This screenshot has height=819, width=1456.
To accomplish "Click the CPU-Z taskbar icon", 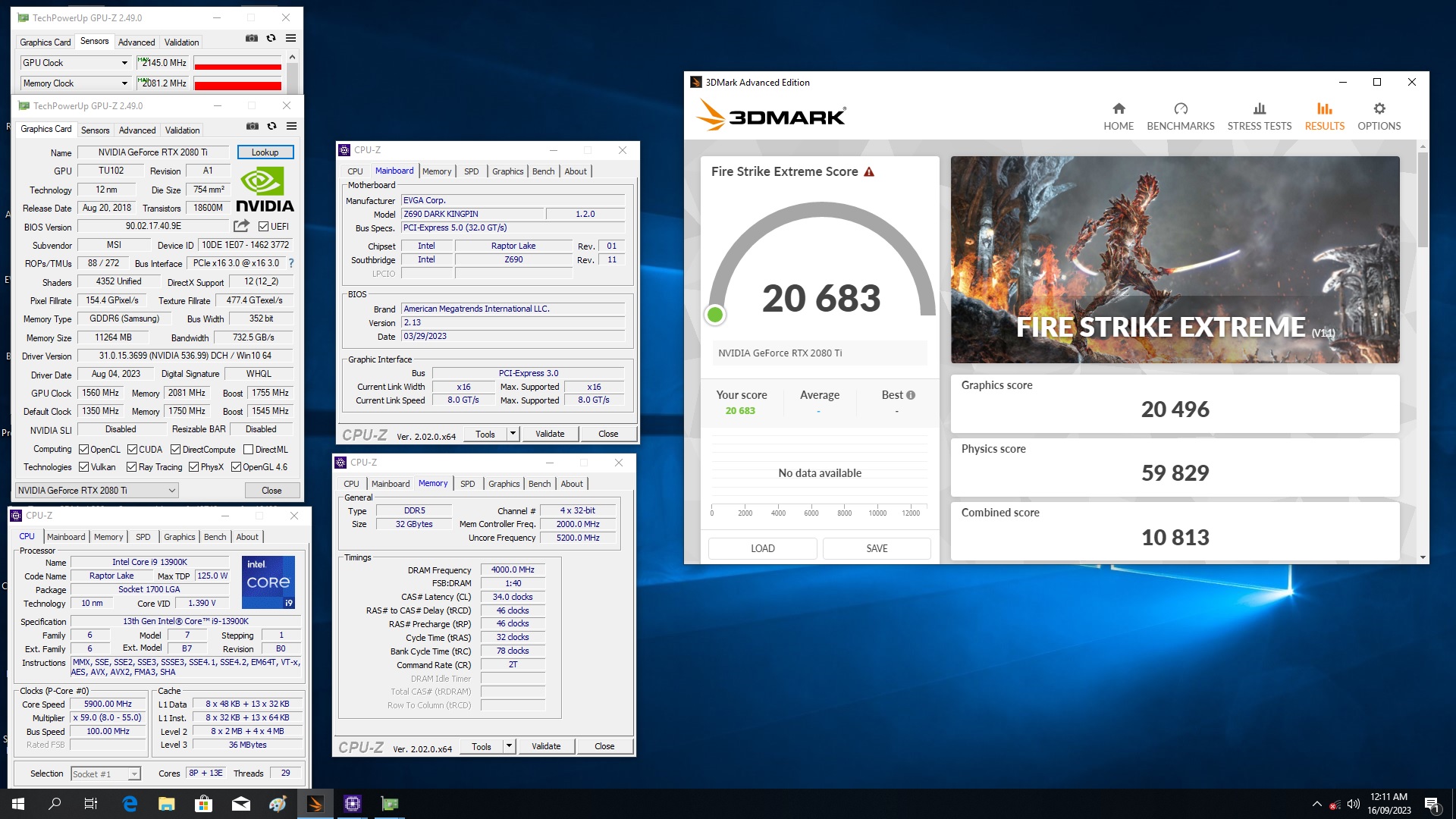I will [353, 804].
